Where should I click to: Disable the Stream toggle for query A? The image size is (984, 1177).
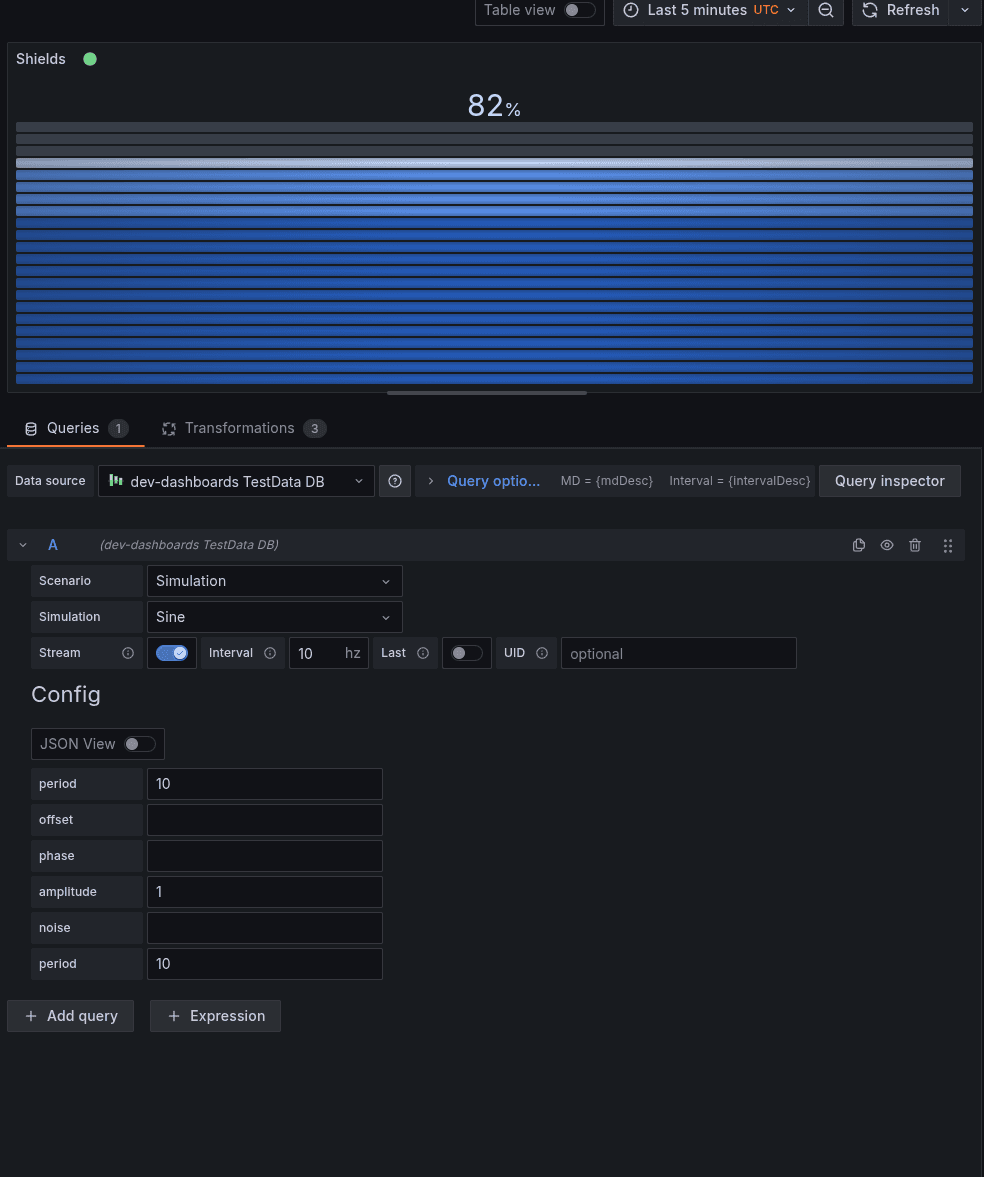[x=171, y=653]
